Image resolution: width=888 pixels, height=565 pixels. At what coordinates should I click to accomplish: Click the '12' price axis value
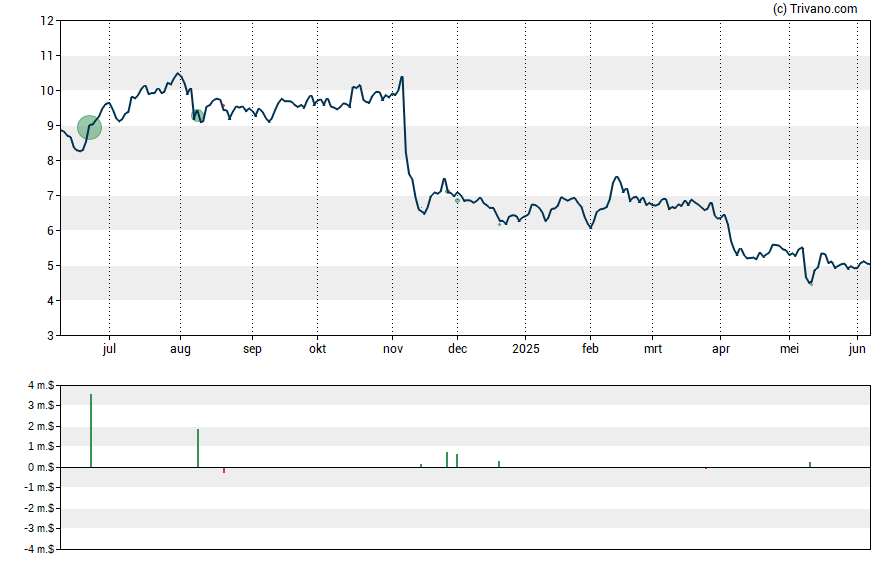[x=47, y=21]
